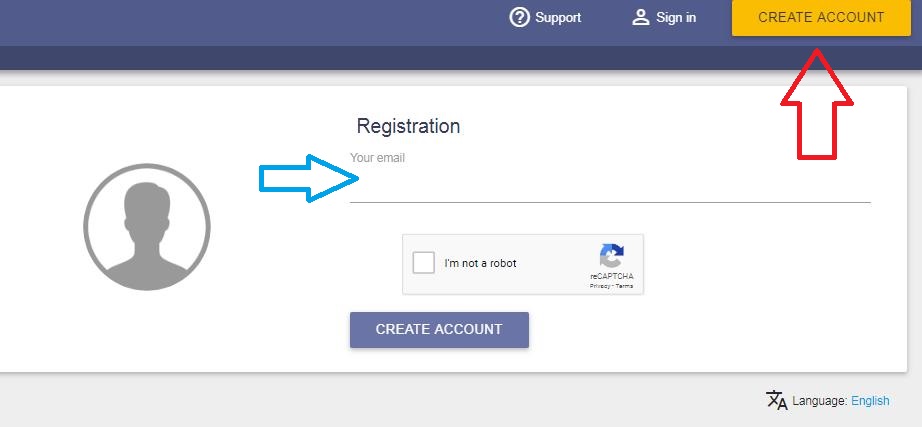Click the "Language:" label text
The height and width of the screenshot is (427, 922).
tap(819, 401)
